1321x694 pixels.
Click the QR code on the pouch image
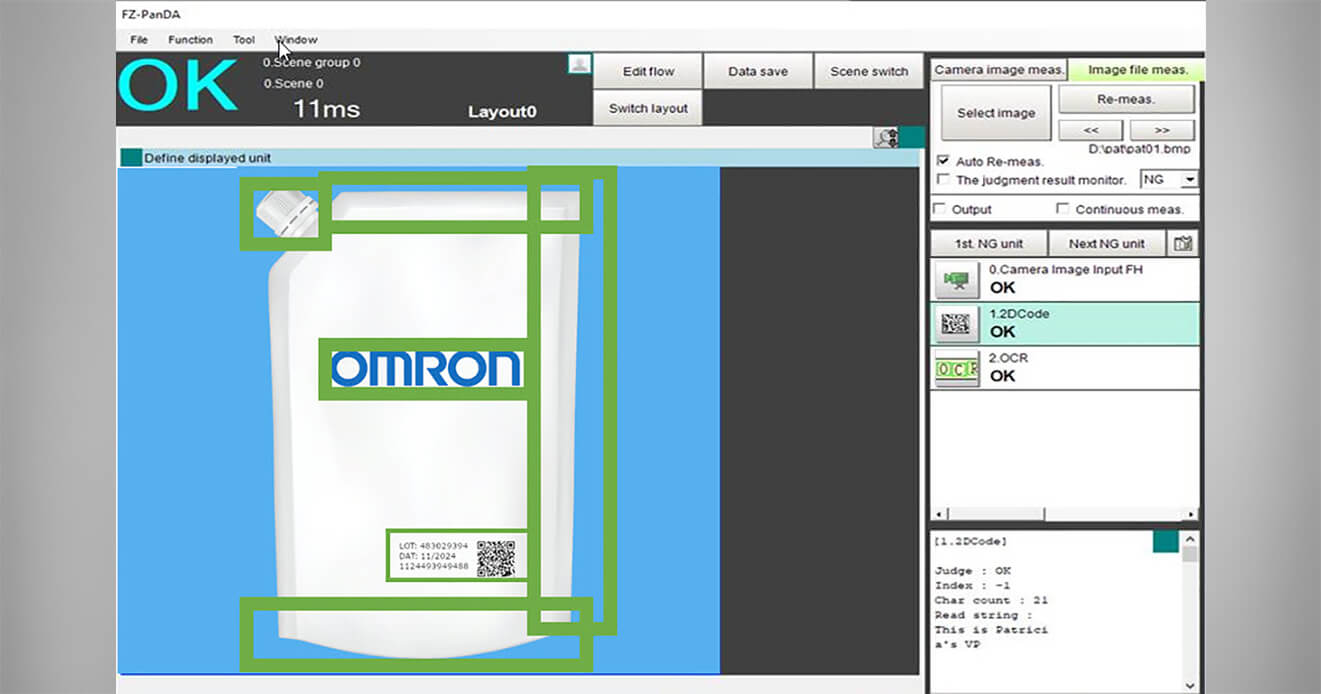point(496,559)
